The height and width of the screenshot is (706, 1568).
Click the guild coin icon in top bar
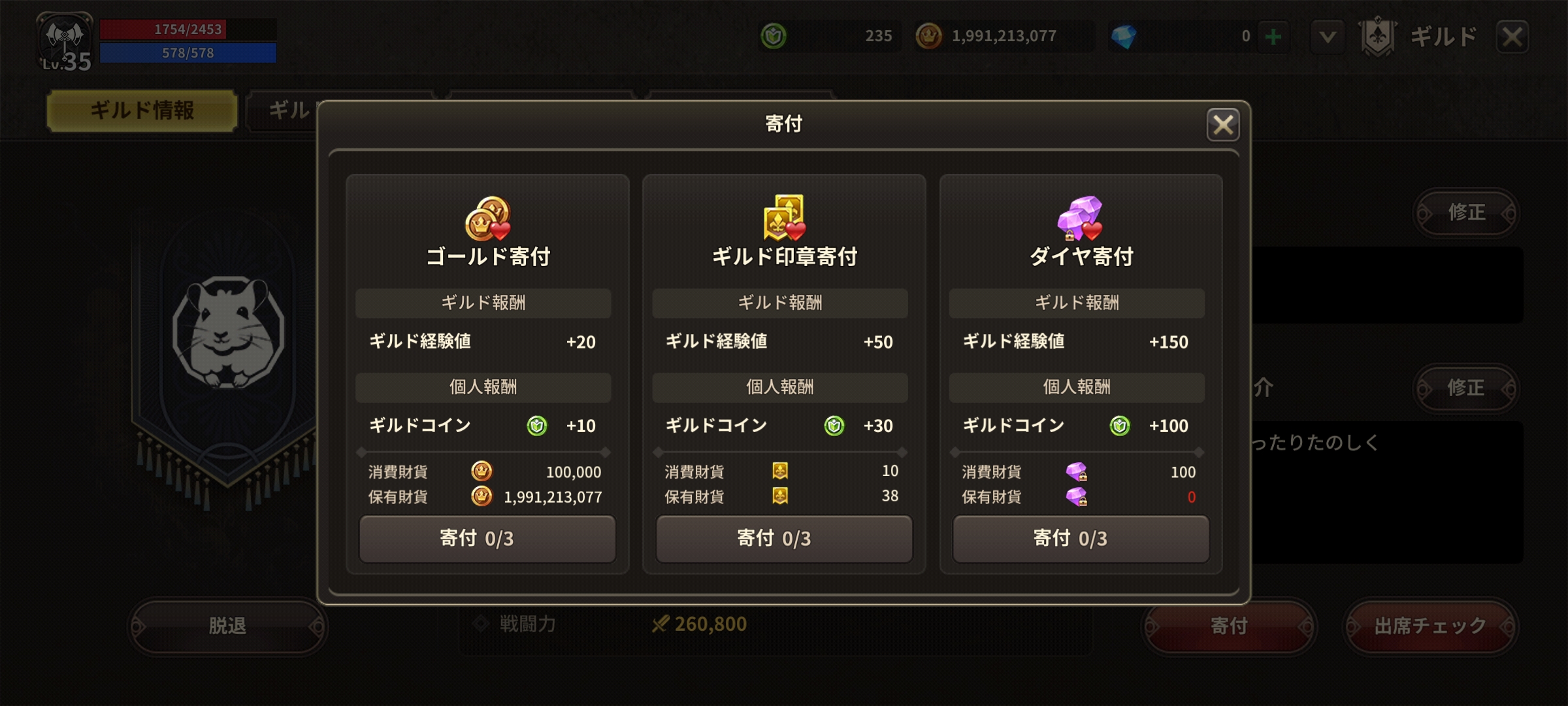coord(774,36)
